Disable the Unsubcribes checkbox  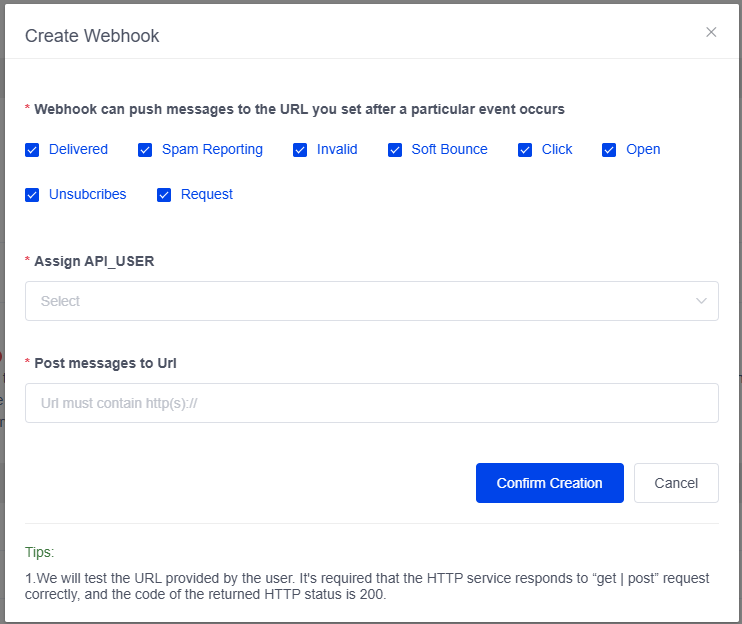32,195
